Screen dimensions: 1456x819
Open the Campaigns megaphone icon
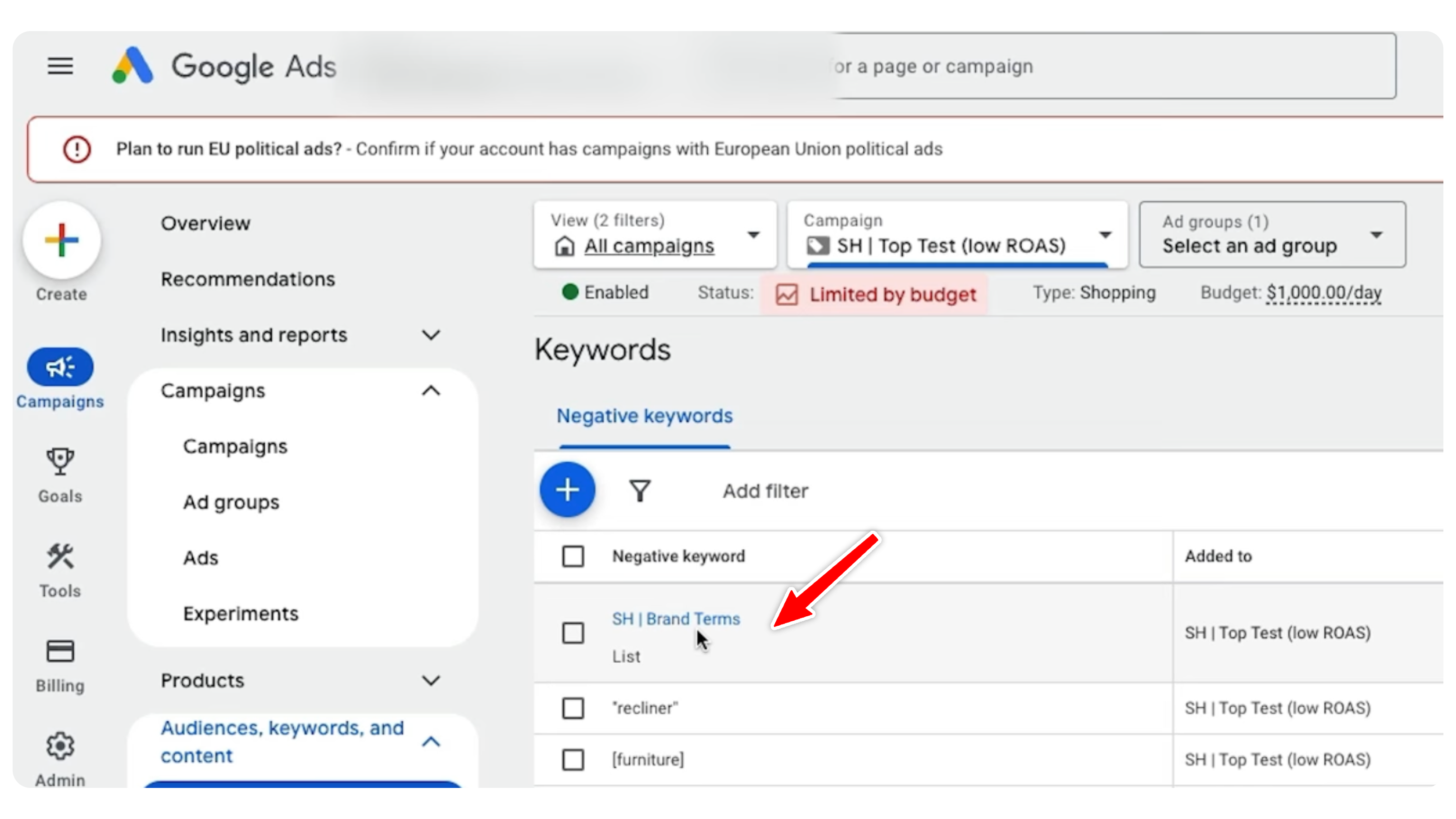click(x=60, y=367)
